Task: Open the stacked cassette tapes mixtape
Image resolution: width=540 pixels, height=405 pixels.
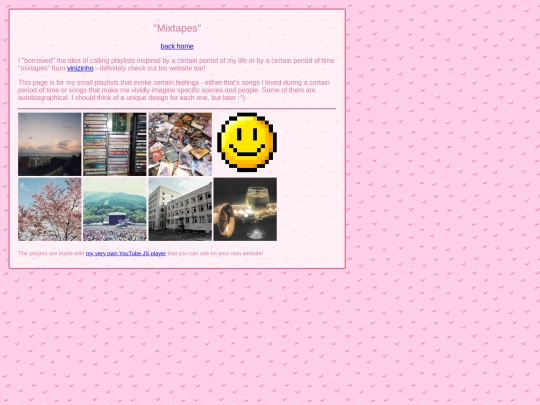Action: [115, 144]
